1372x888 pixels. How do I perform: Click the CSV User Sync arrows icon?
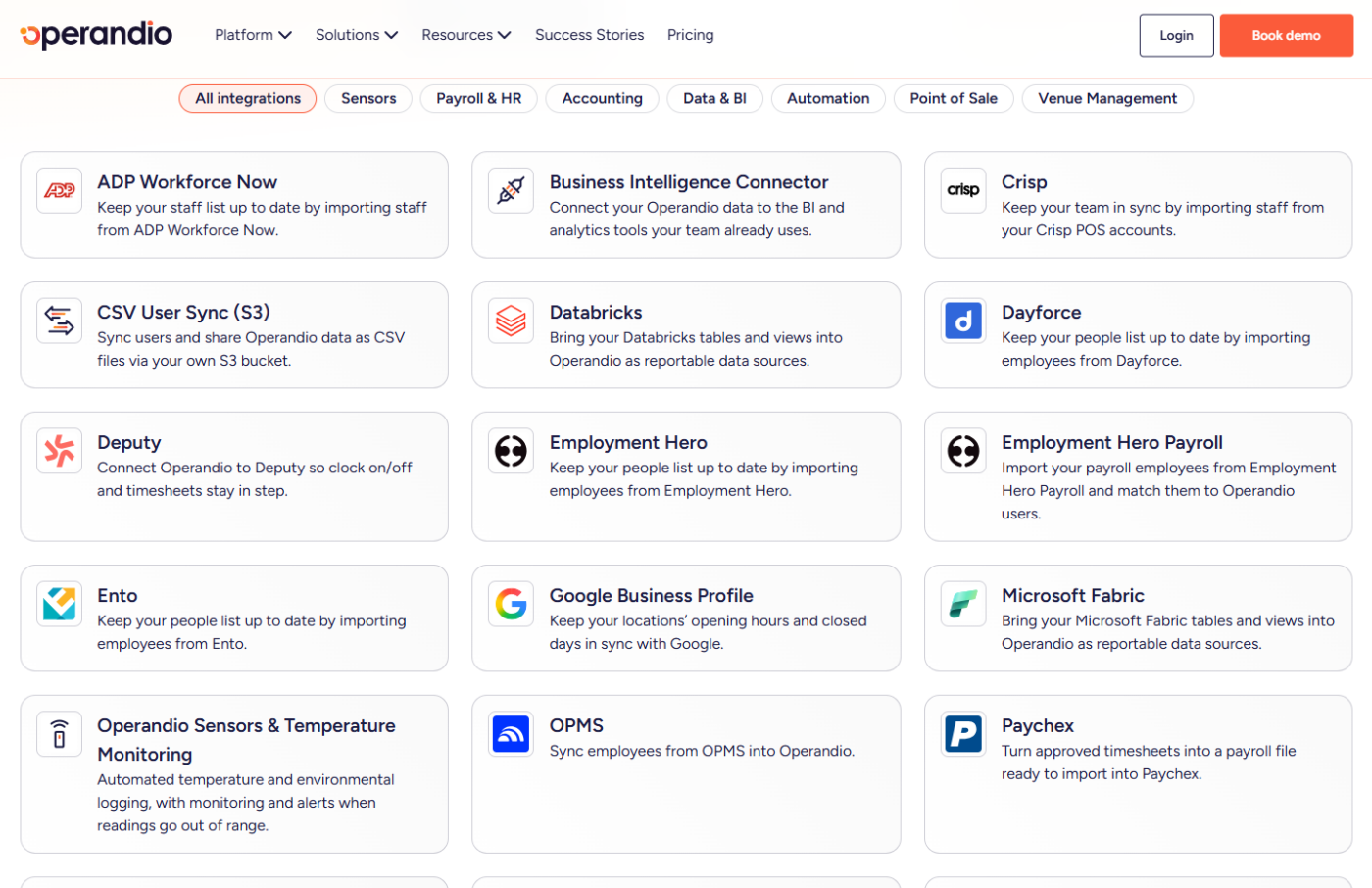[x=60, y=321]
